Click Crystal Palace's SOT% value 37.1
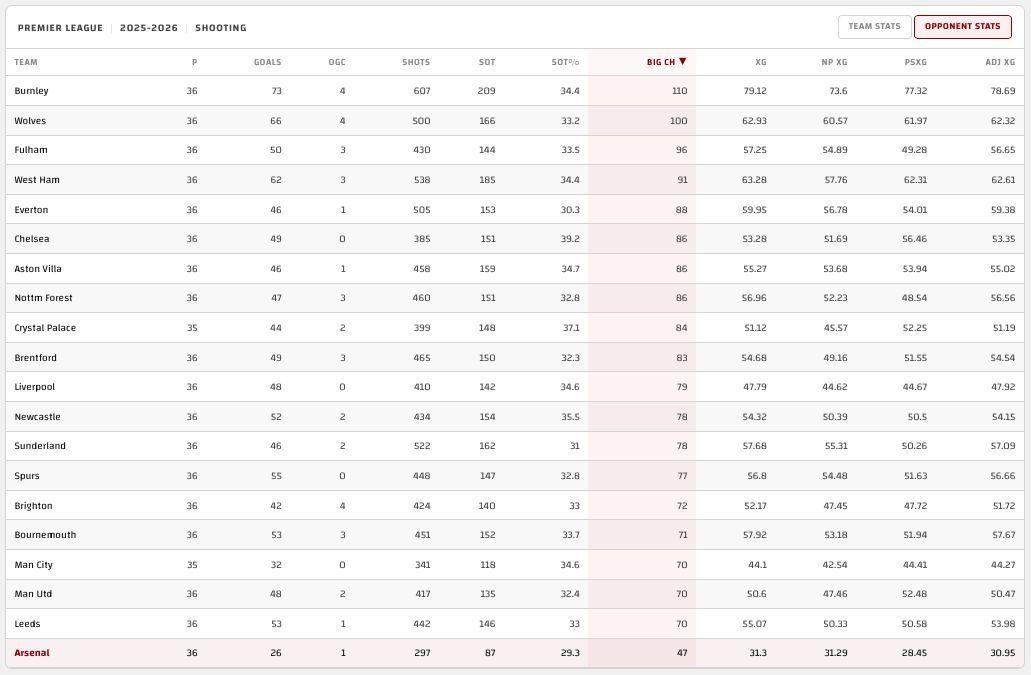Image resolution: width=1031 pixels, height=675 pixels. 571,328
